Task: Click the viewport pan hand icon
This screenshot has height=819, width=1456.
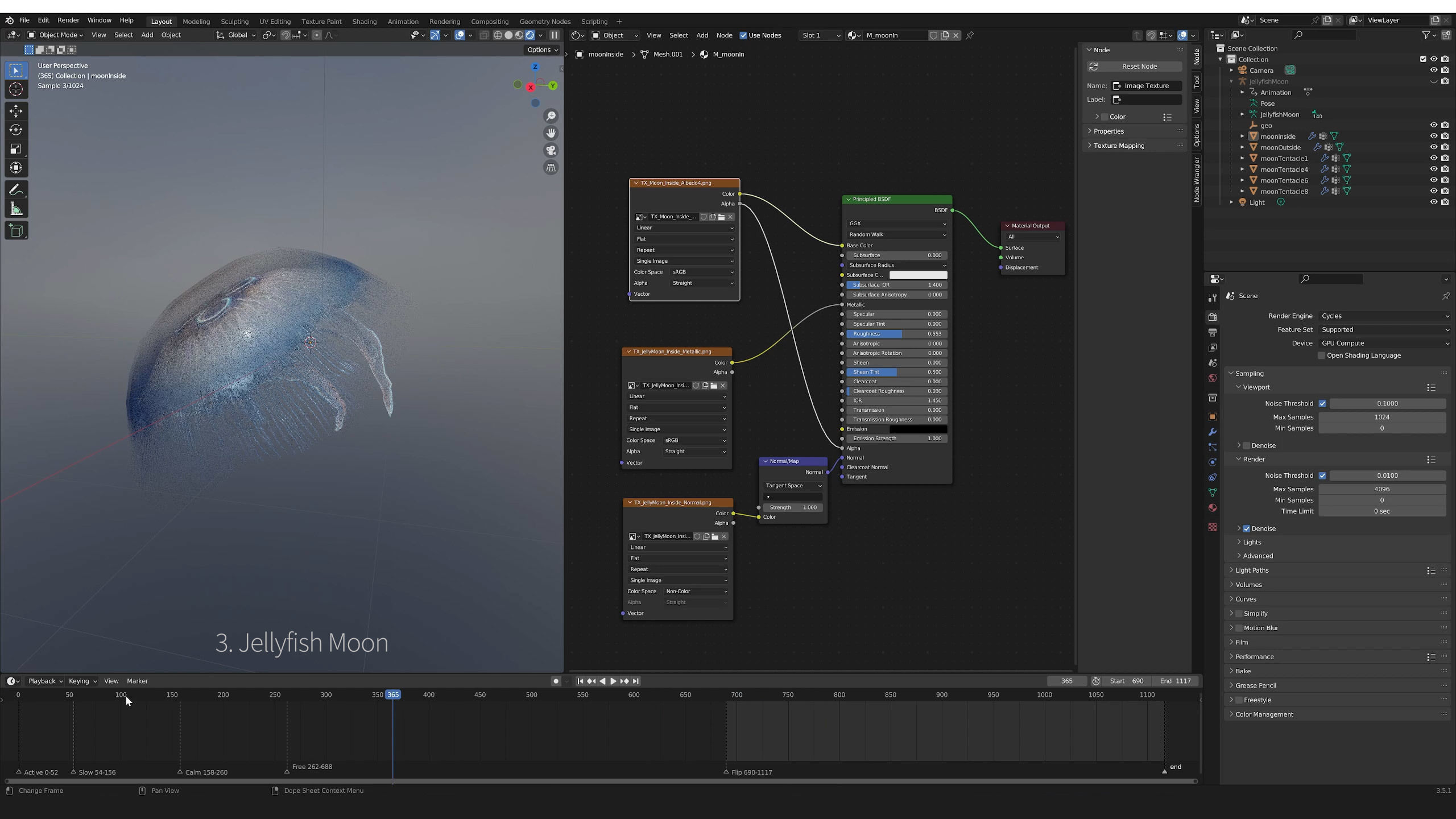Action: click(x=551, y=133)
